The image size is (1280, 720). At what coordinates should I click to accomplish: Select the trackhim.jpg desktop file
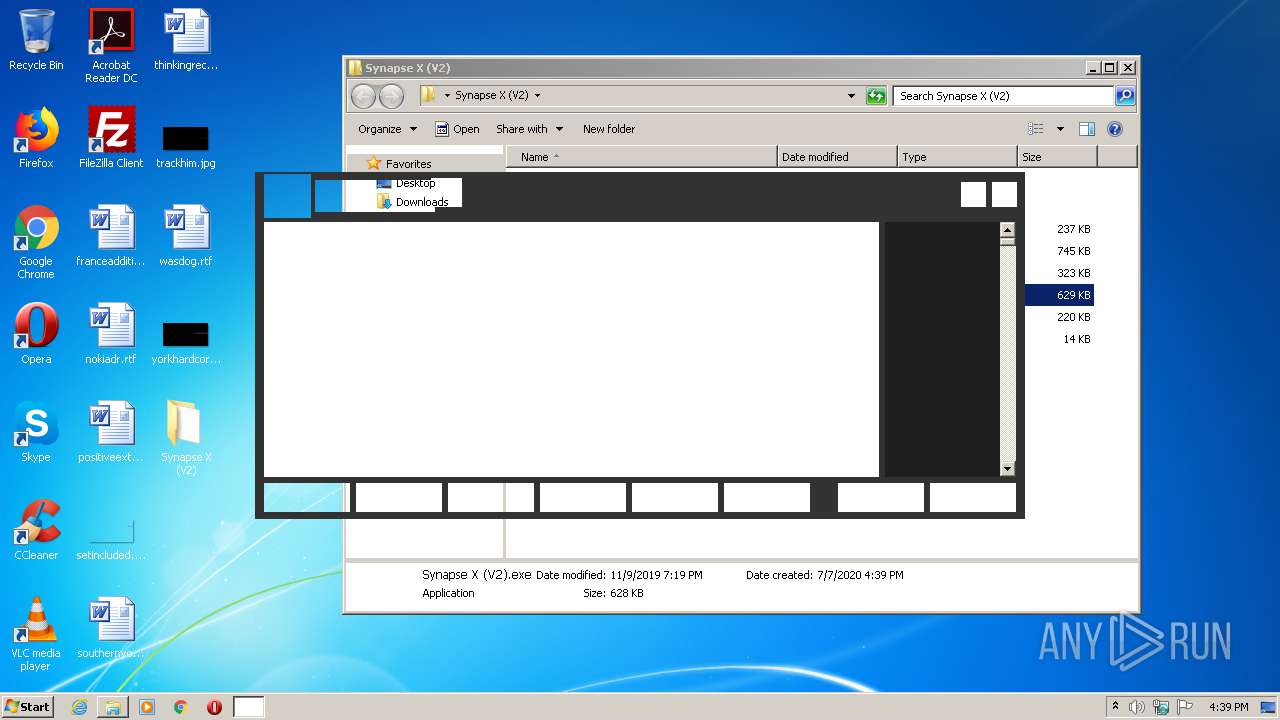186,146
